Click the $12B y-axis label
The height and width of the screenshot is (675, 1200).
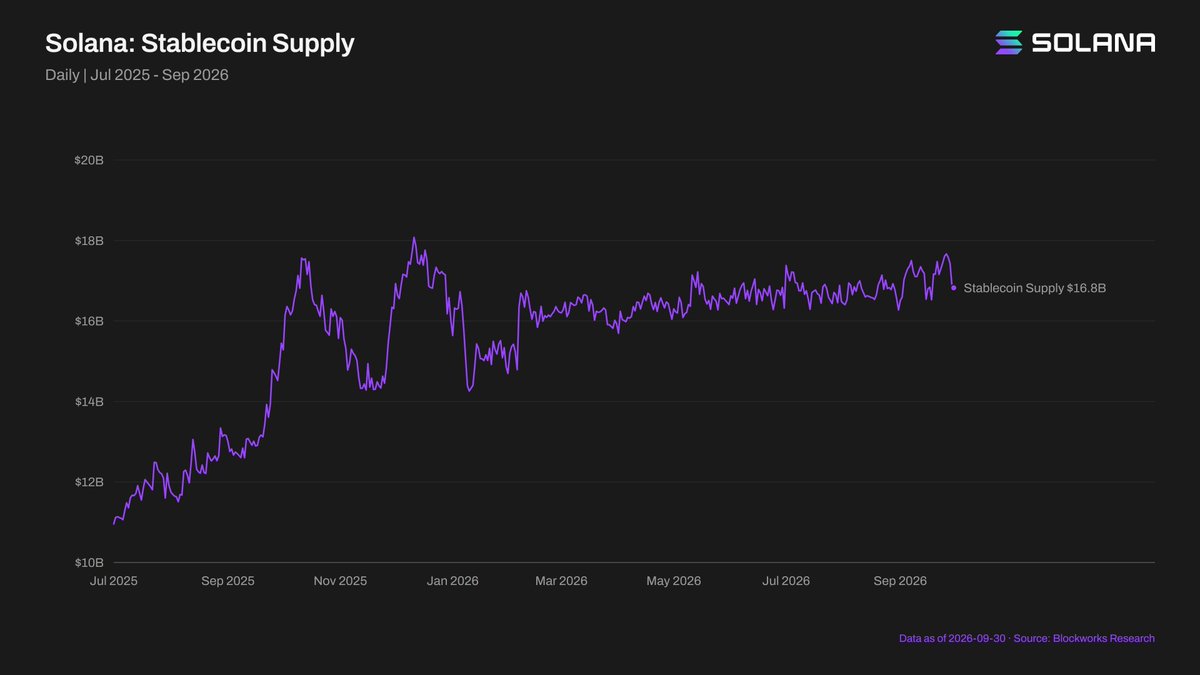click(x=89, y=482)
